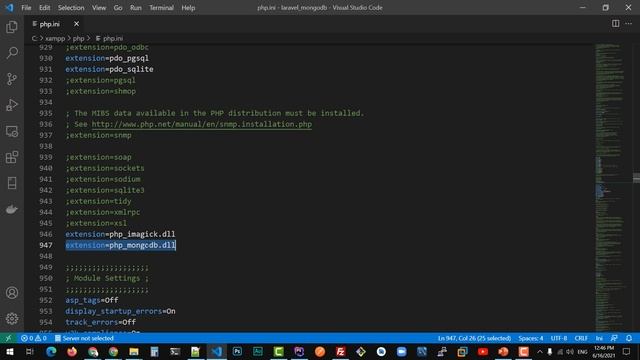This screenshot has width=640, height=360.
Task: Open the Selection menu
Action: pyautogui.click(x=71, y=8)
